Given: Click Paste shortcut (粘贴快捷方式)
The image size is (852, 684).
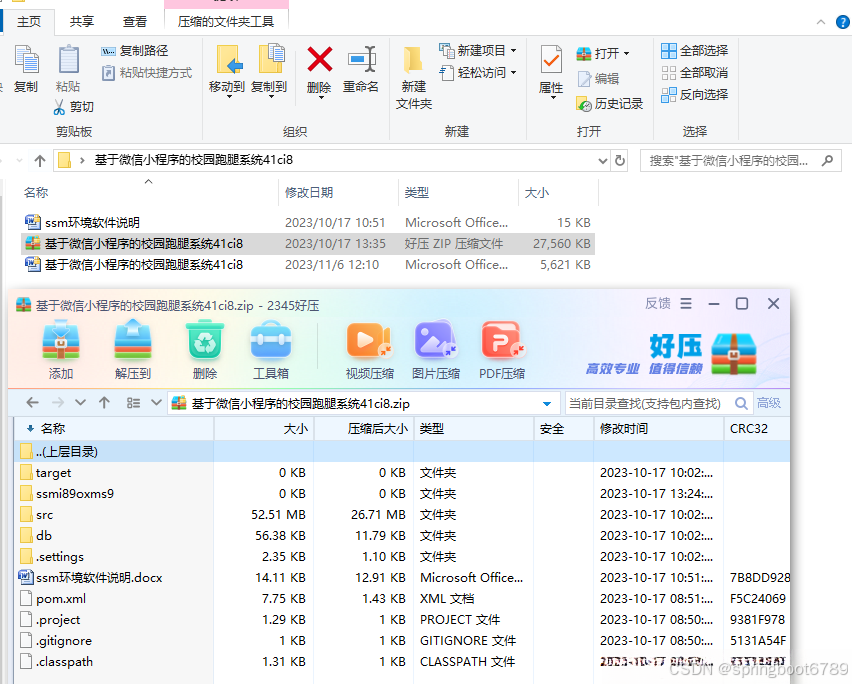Looking at the screenshot, I should click(x=147, y=72).
